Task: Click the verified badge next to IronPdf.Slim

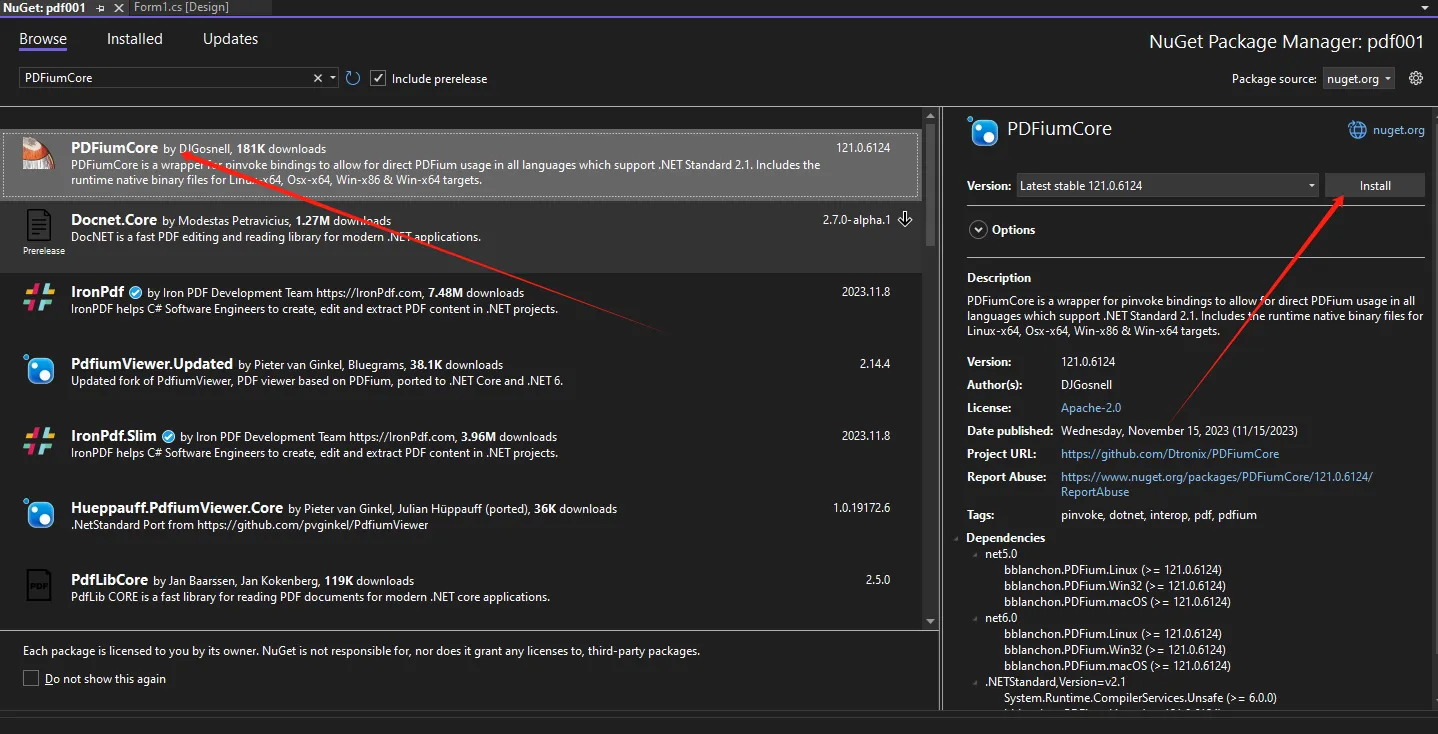Action: click(x=169, y=437)
